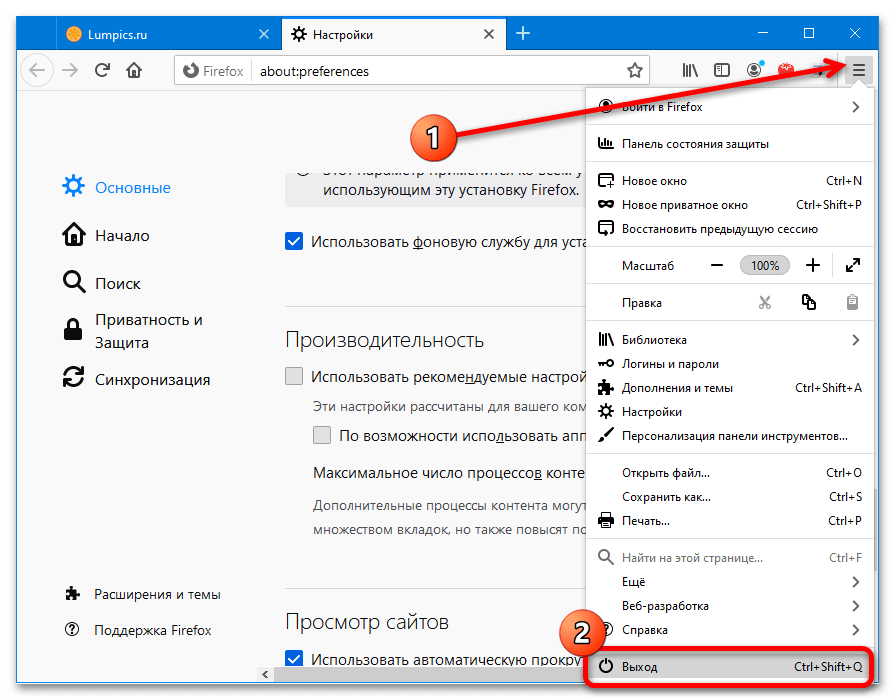Click the Library toolbar icon
895x700 pixels.
[690, 70]
